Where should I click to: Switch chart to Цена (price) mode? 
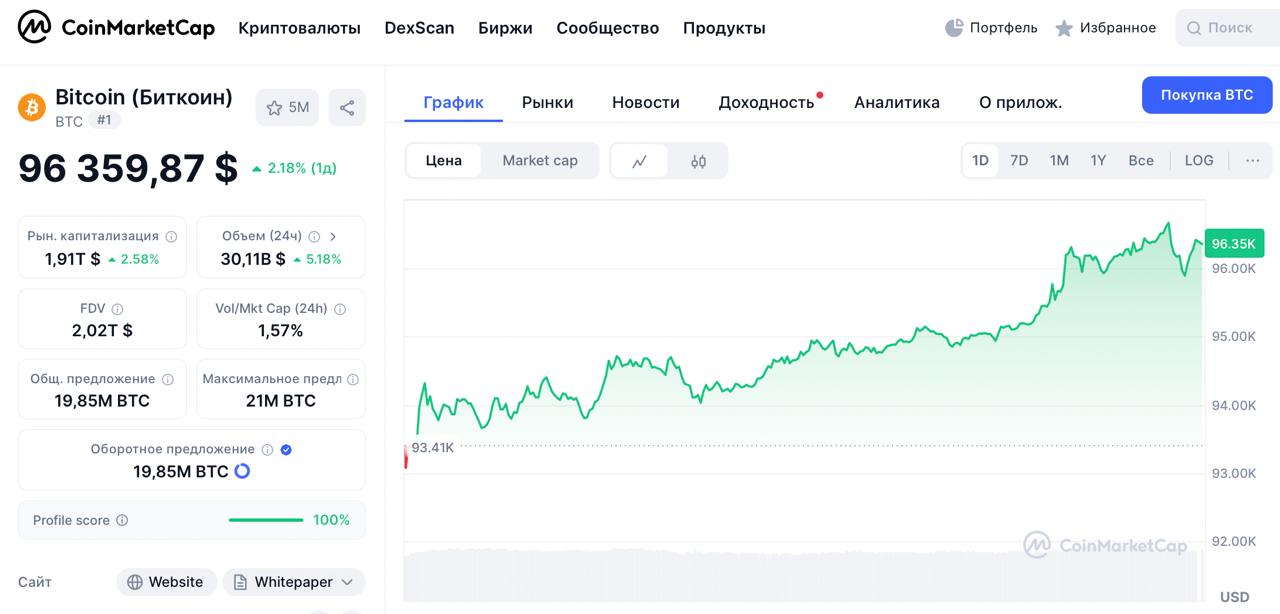click(x=444, y=161)
